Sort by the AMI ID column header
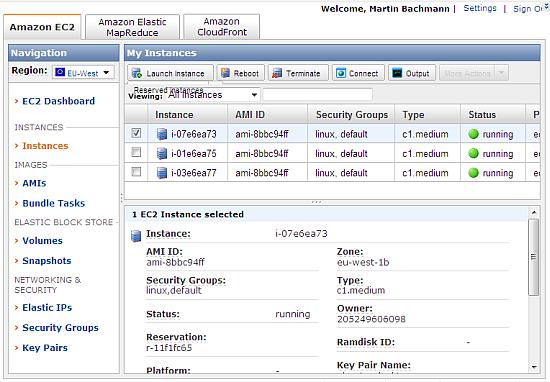Viewport: 550px width, 382px height. click(x=267, y=114)
